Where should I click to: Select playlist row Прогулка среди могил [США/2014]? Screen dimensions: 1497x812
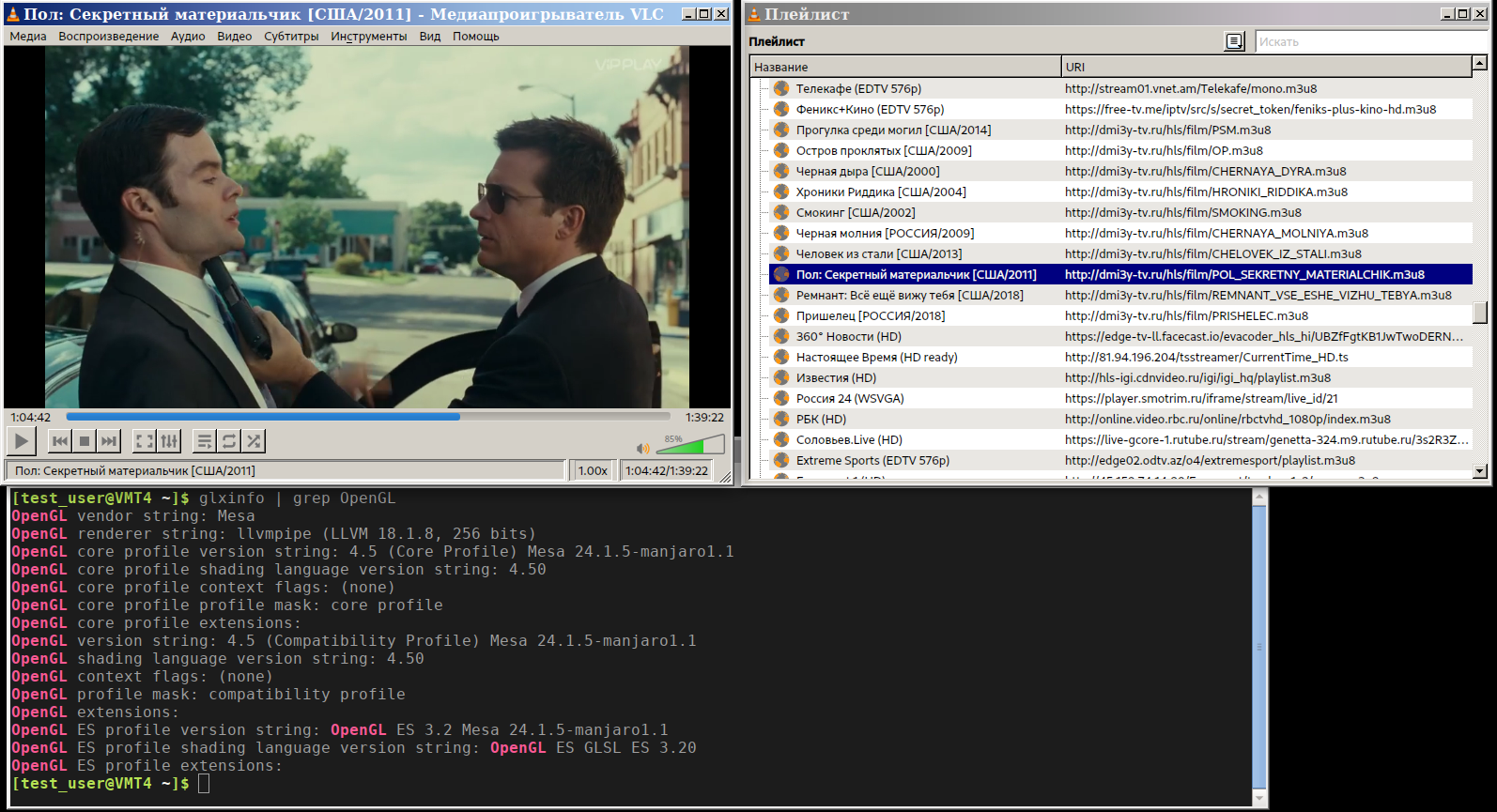click(1120, 130)
